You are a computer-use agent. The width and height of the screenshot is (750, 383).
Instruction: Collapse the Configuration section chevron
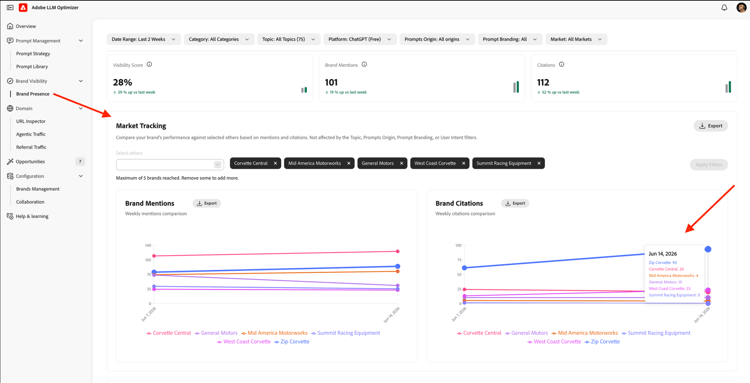click(81, 176)
